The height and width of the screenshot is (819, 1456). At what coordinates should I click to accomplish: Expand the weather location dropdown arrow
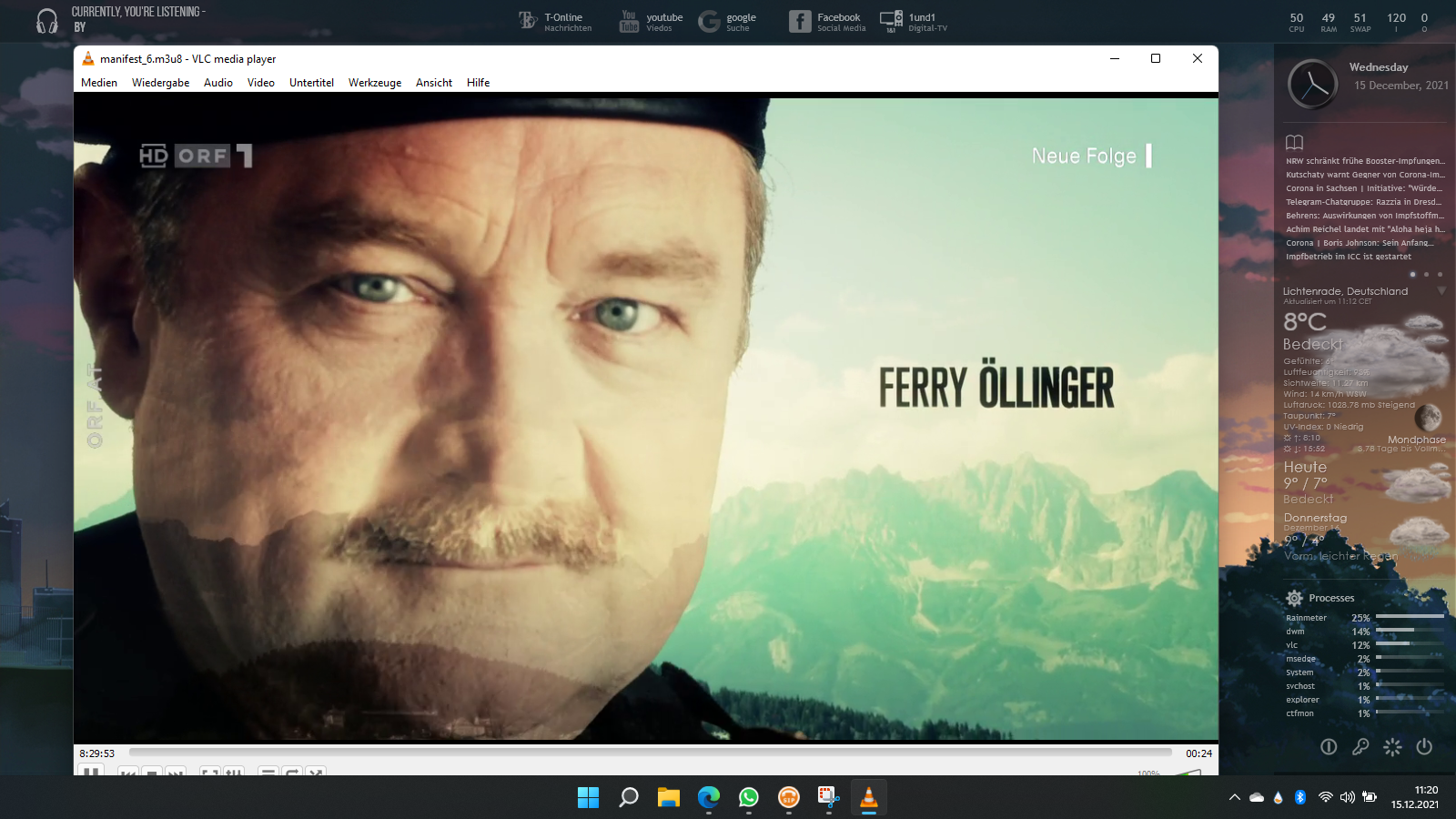1441,291
